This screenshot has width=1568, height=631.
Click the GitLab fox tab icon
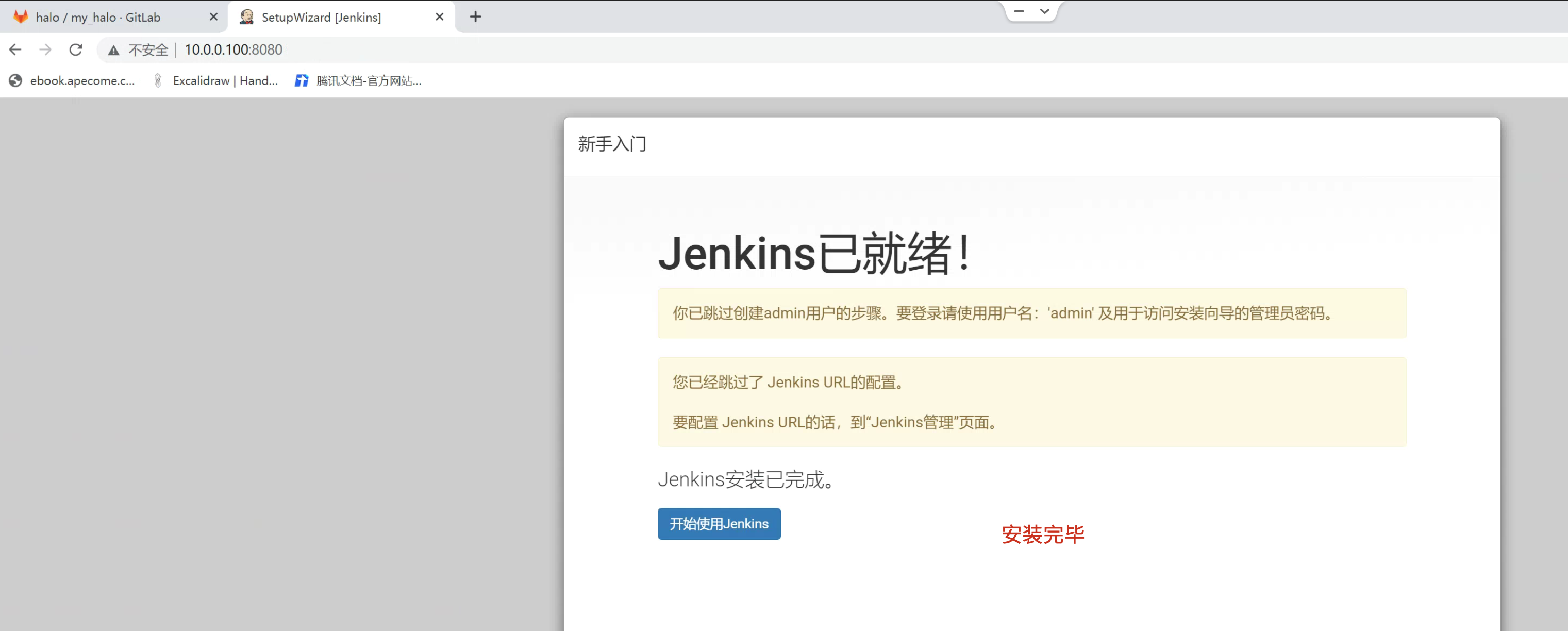pyautogui.click(x=21, y=17)
